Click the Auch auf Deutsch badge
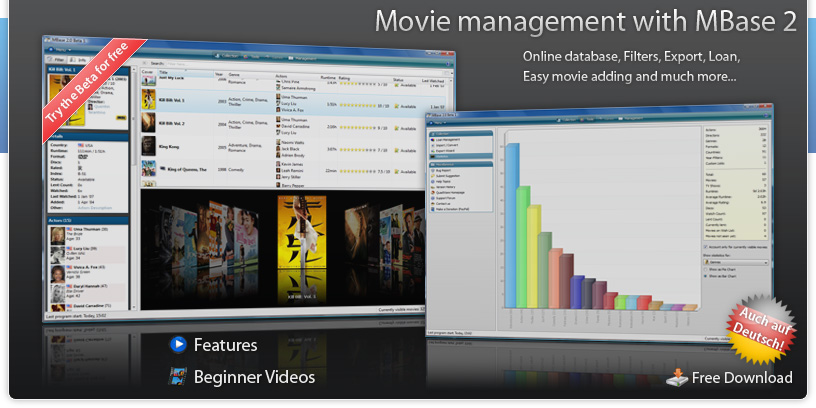 761,329
